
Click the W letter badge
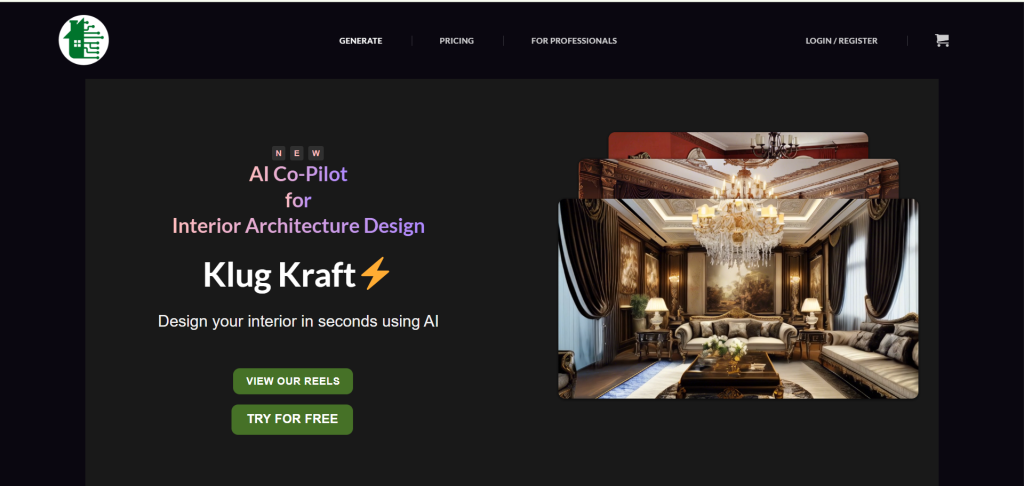316,154
